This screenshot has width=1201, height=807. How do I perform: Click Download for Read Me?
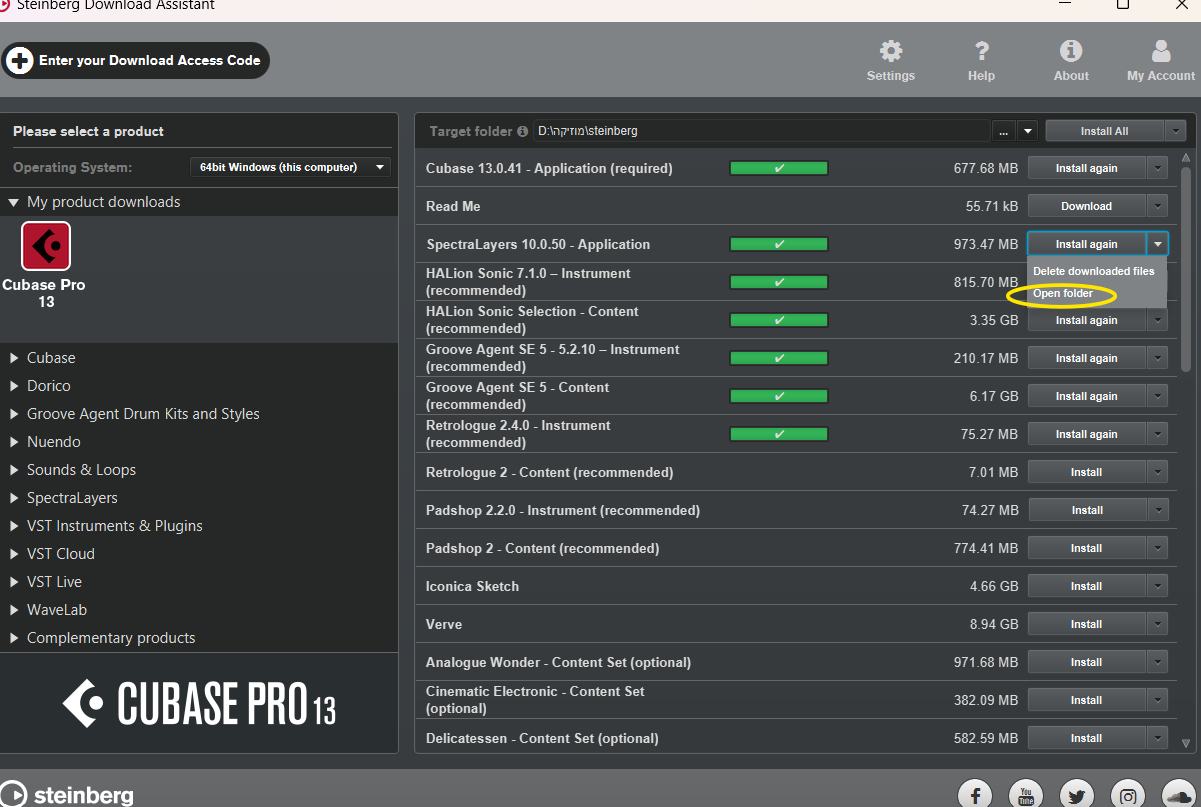click(1086, 206)
